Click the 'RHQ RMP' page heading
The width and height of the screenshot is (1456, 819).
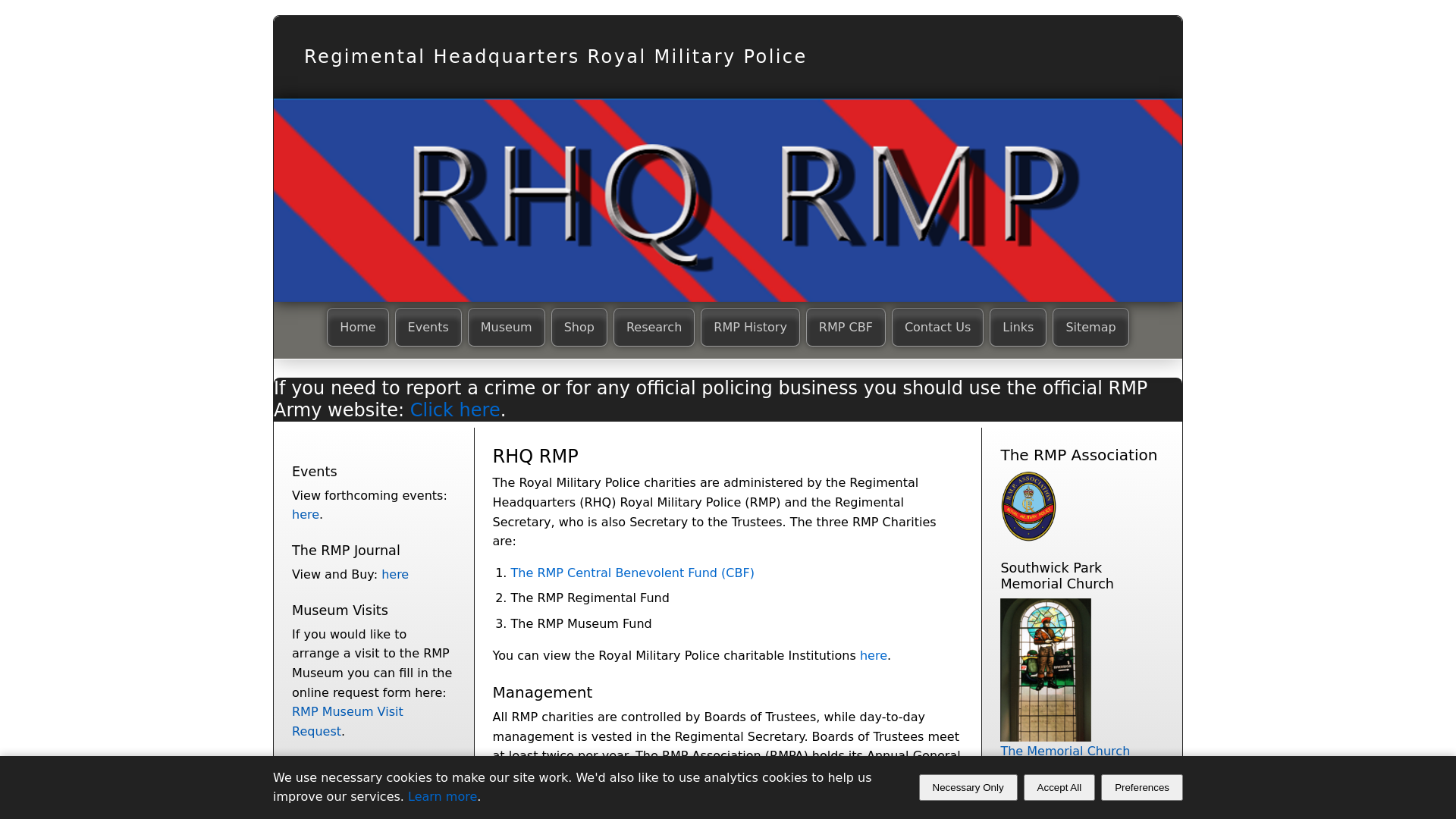[x=535, y=457]
